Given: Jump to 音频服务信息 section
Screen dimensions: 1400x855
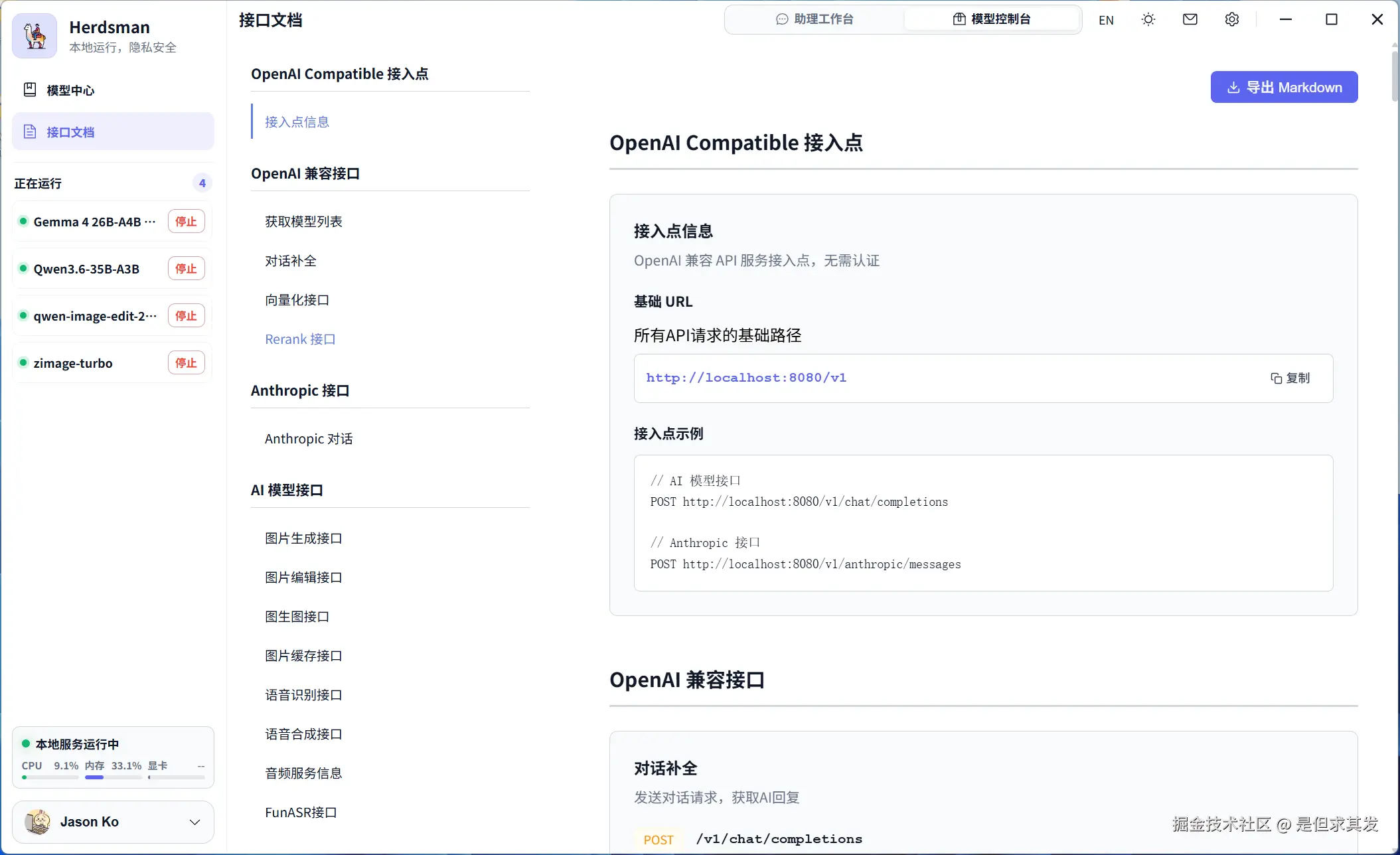Looking at the screenshot, I should coord(303,773).
